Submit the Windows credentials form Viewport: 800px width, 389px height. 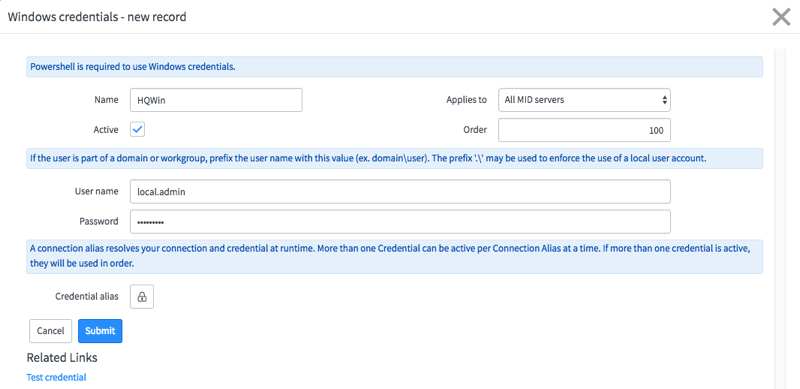click(x=100, y=331)
